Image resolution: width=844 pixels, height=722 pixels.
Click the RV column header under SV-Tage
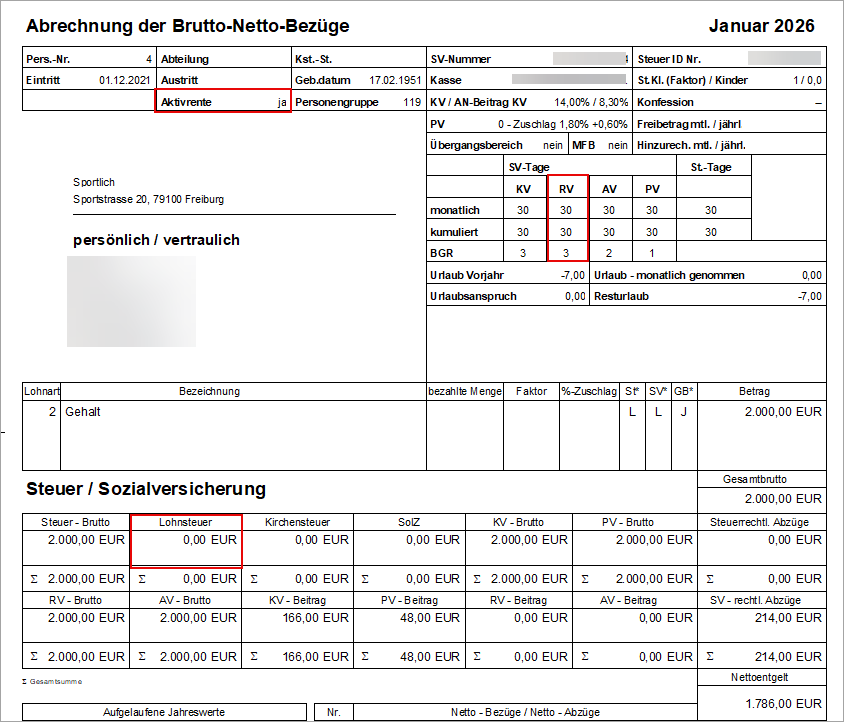point(566,188)
